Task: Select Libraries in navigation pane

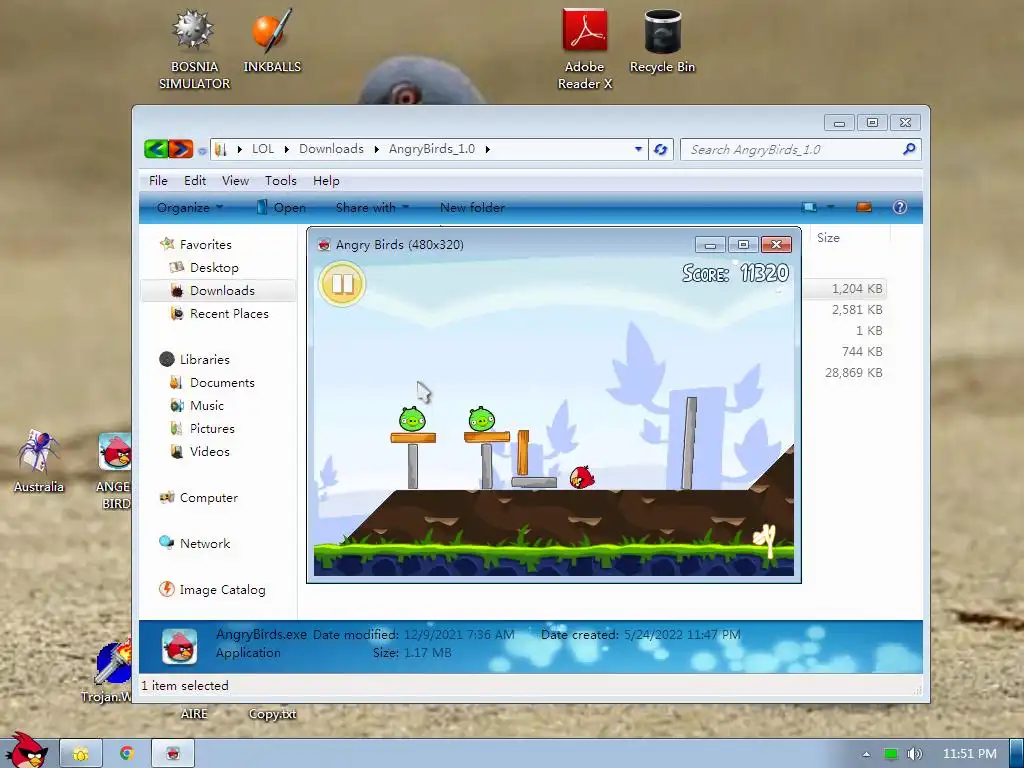Action: tap(204, 359)
